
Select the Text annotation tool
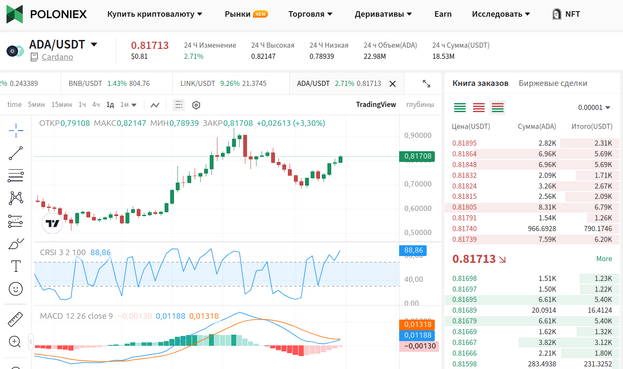click(16, 266)
